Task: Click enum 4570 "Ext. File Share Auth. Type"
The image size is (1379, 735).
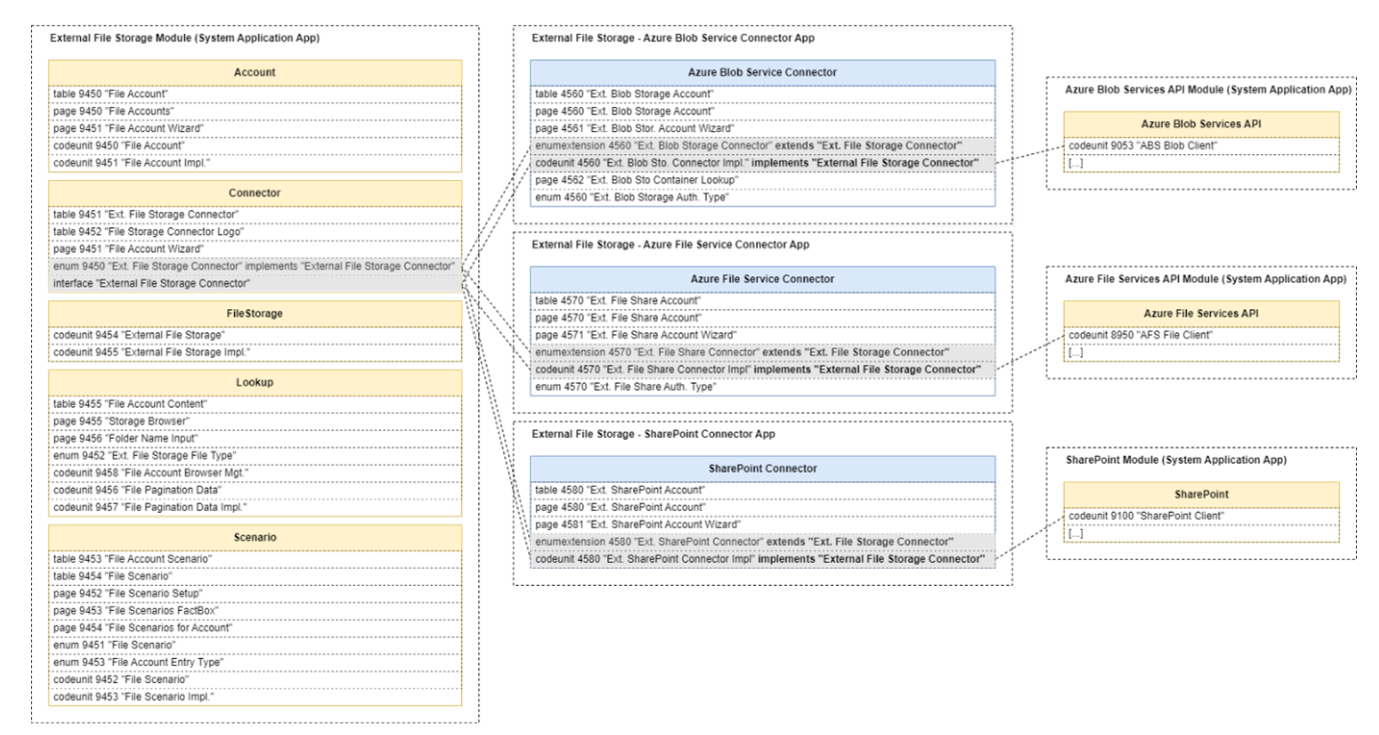Action: click(x=763, y=386)
